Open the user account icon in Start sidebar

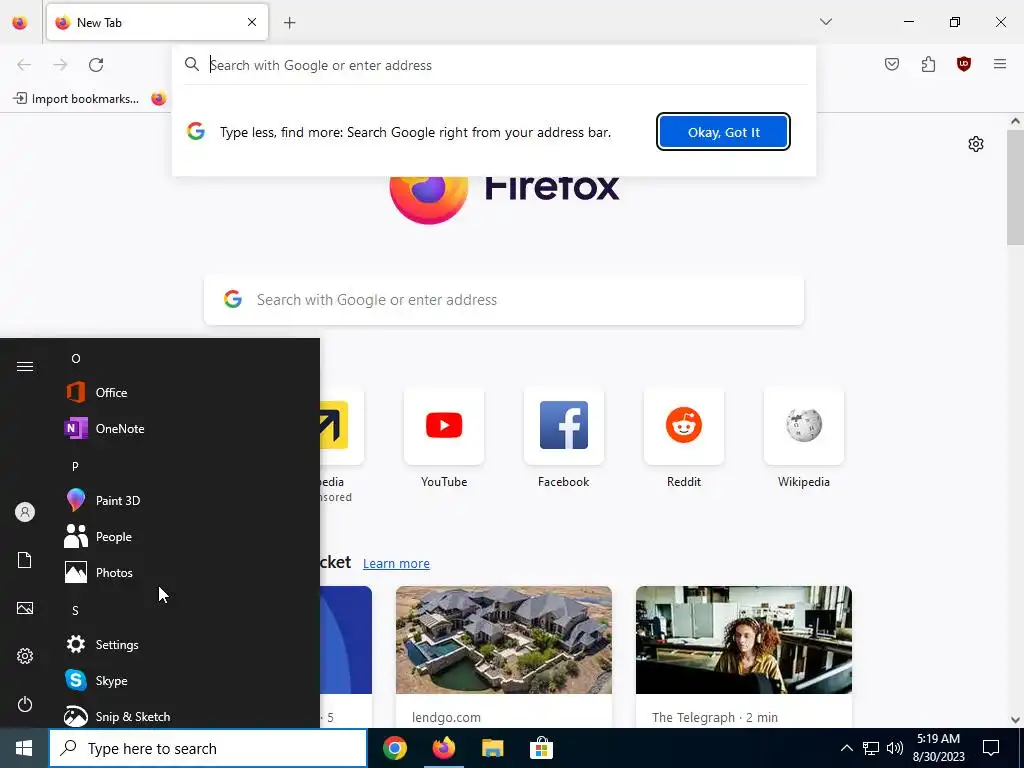tap(25, 512)
